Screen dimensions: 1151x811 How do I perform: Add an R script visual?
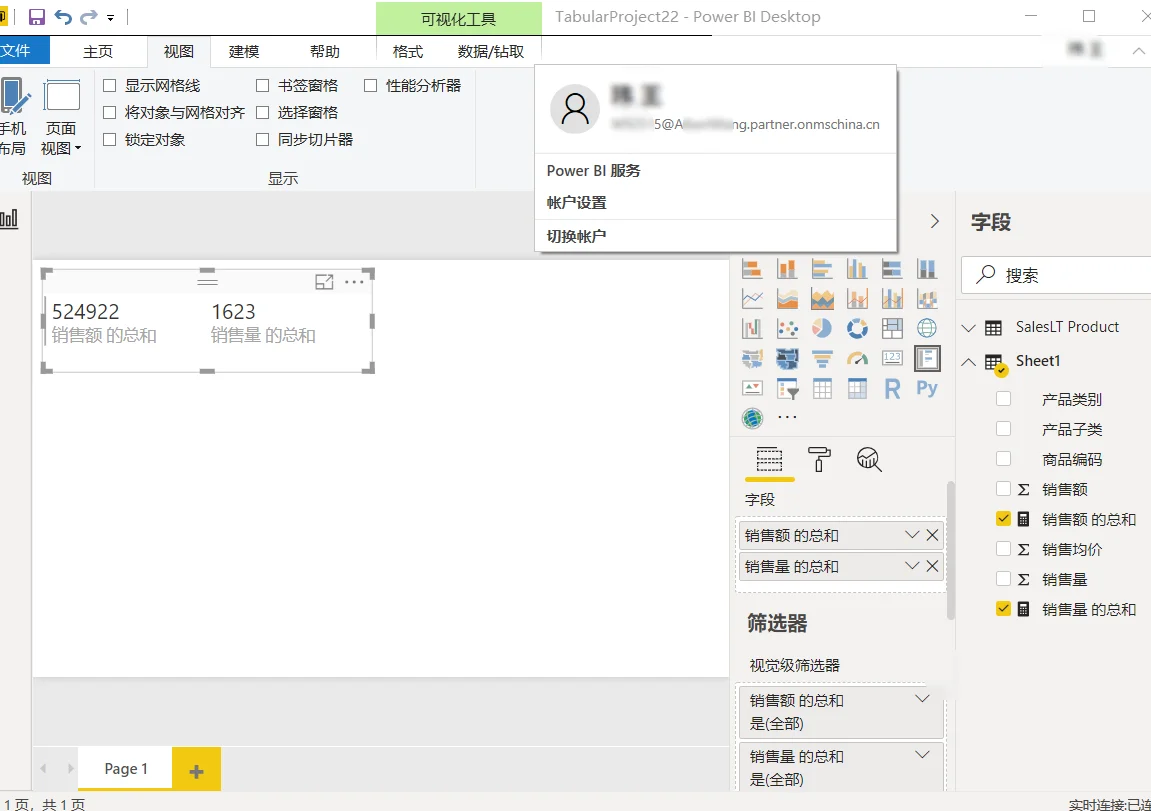(x=892, y=388)
